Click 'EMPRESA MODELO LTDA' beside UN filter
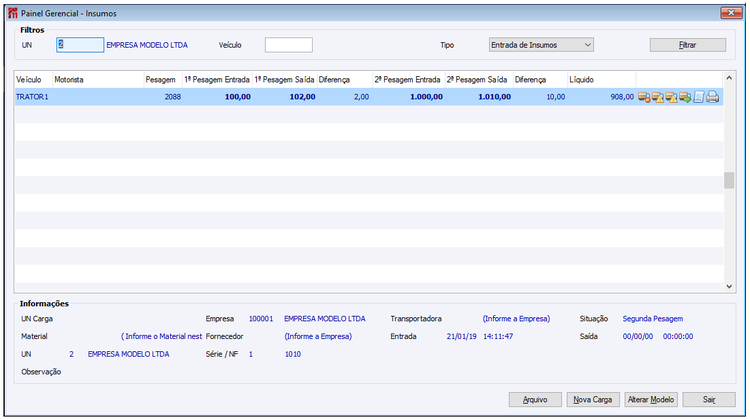This screenshot has width=750, height=420. click(x=147, y=45)
